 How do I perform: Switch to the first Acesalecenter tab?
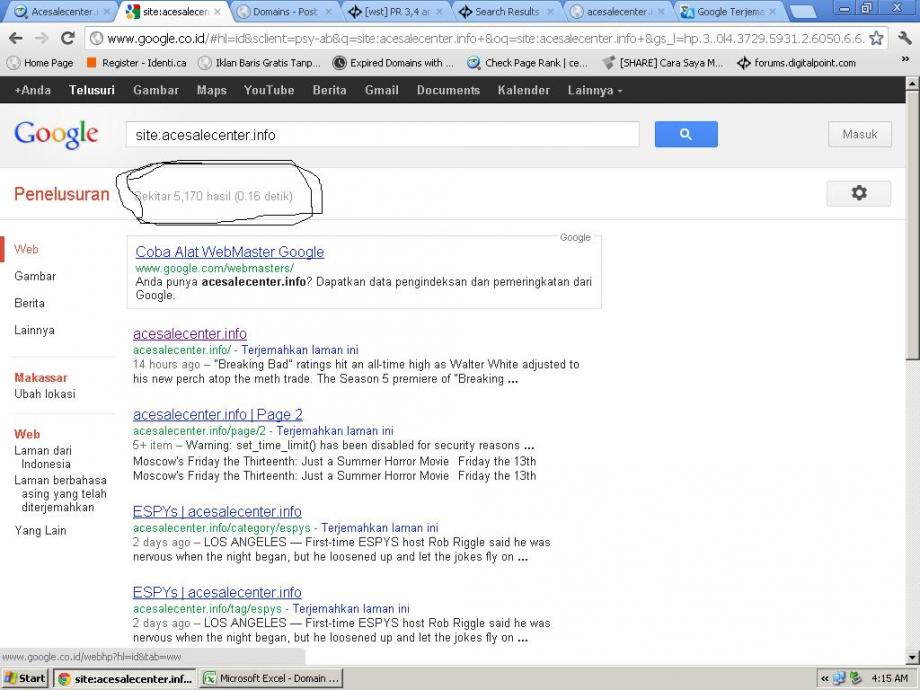[x=62, y=12]
